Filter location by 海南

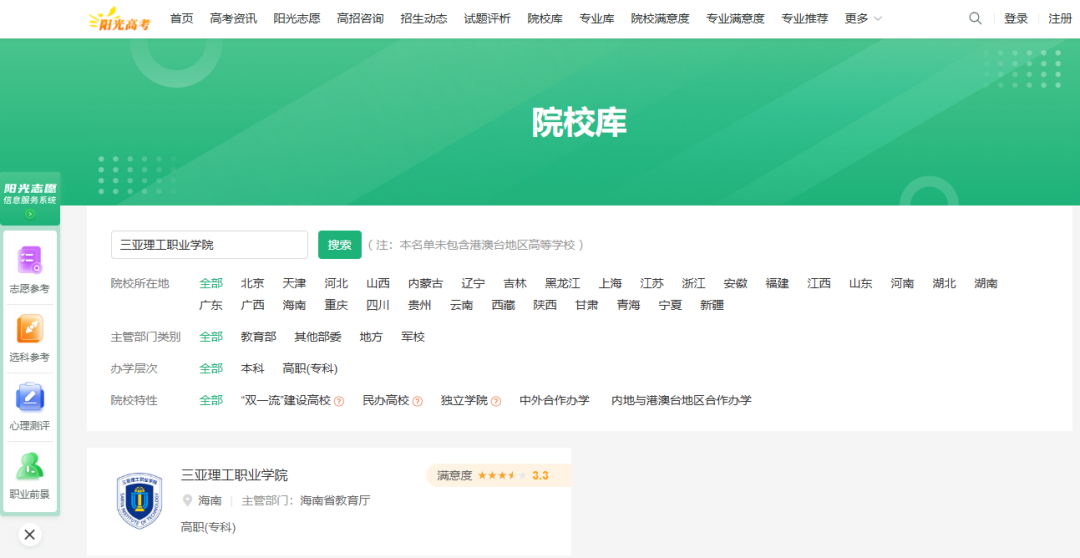point(294,305)
